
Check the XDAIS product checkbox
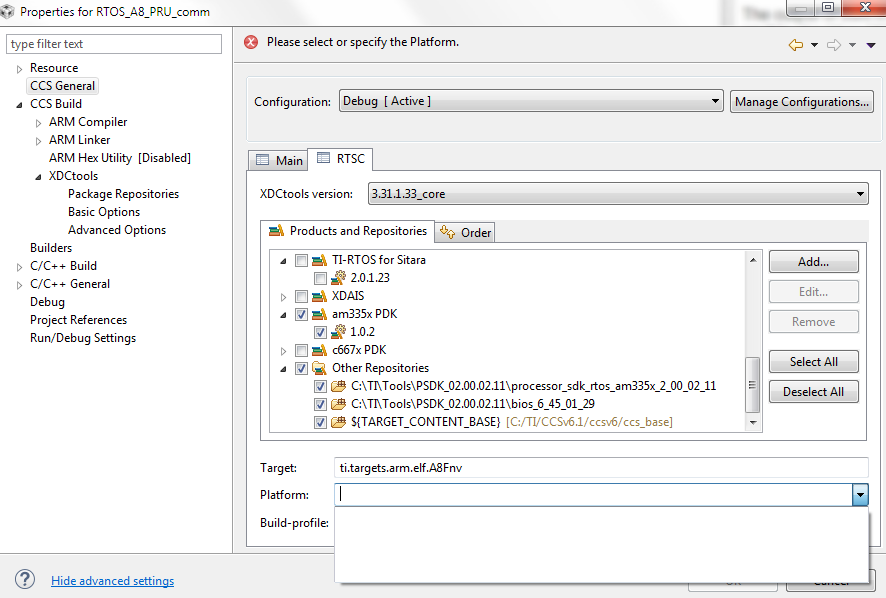[302, 296]
